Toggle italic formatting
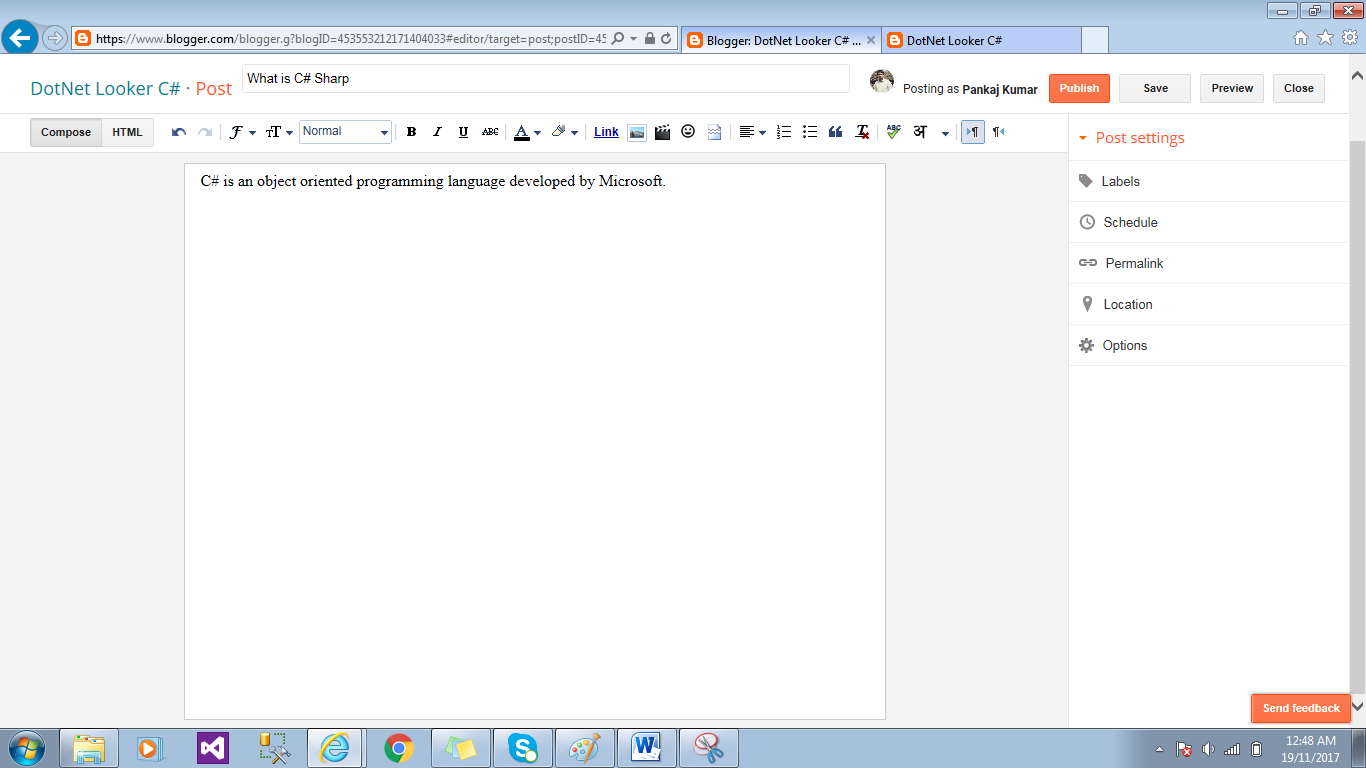 click(437, 132)
